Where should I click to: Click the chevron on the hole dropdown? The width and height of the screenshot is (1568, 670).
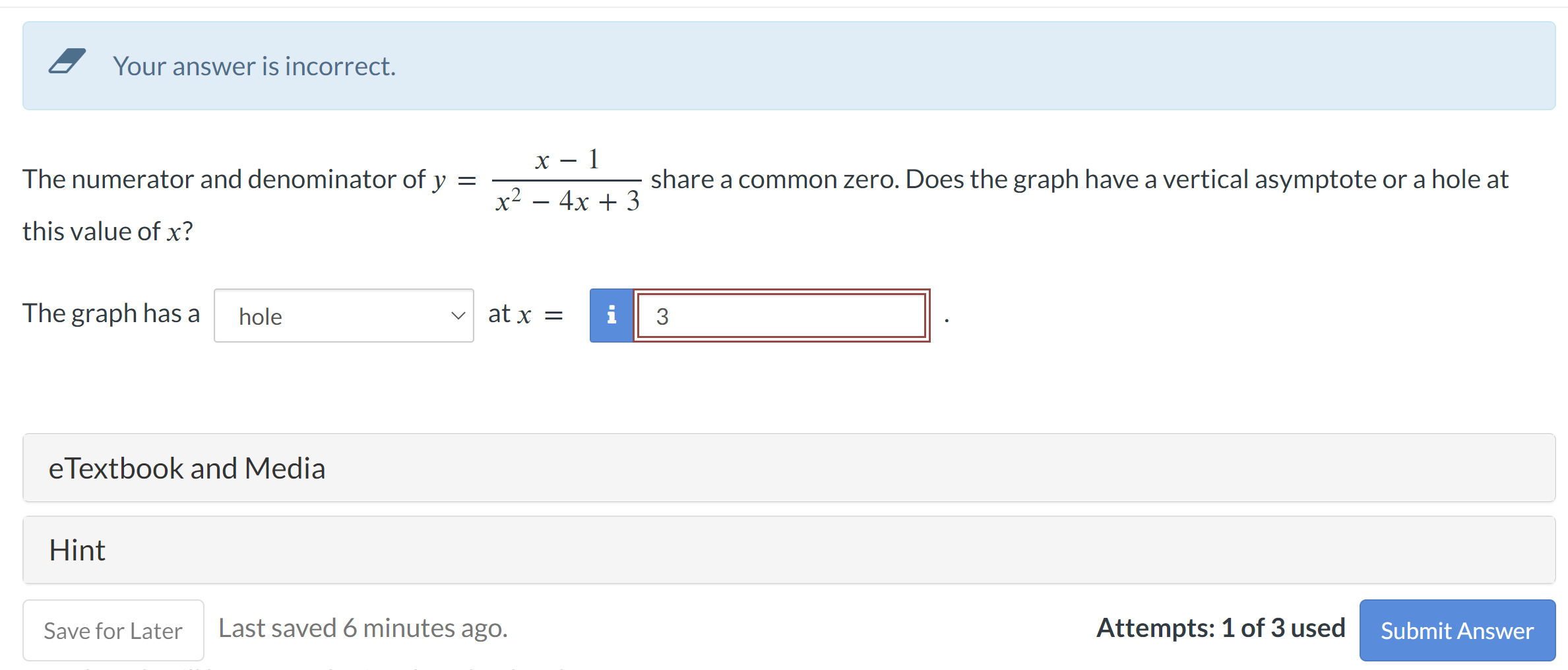pyautogui.click(x=458, y=316)
